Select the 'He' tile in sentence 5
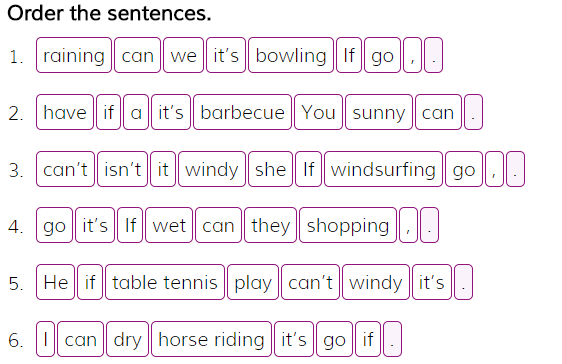The image size is (562, 364). pos(55,282)
